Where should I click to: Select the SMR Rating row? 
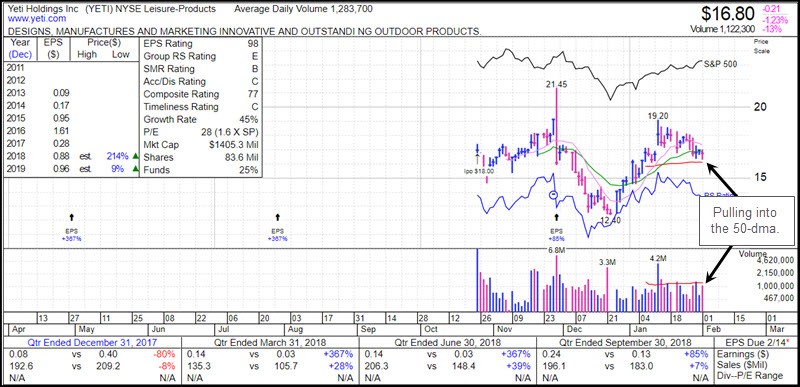pos(201,69)
